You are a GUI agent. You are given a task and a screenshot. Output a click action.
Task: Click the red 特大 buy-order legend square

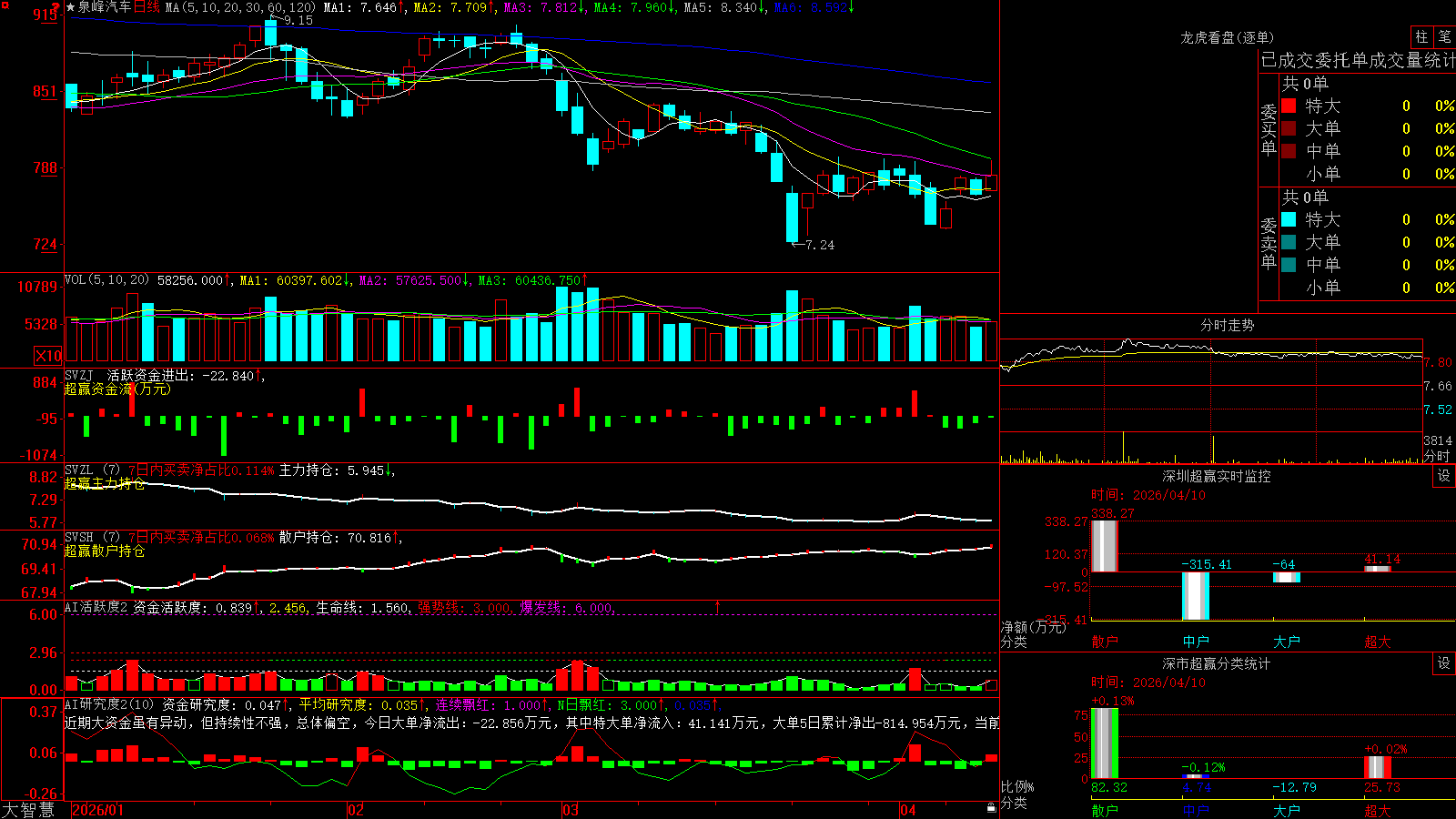coord(1289,106)
